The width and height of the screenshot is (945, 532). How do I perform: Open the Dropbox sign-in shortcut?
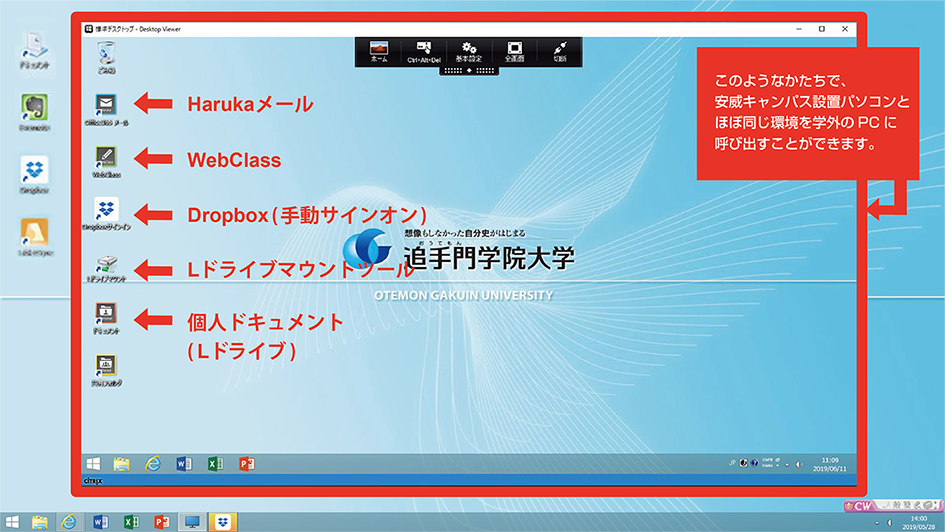coord(106,214)
